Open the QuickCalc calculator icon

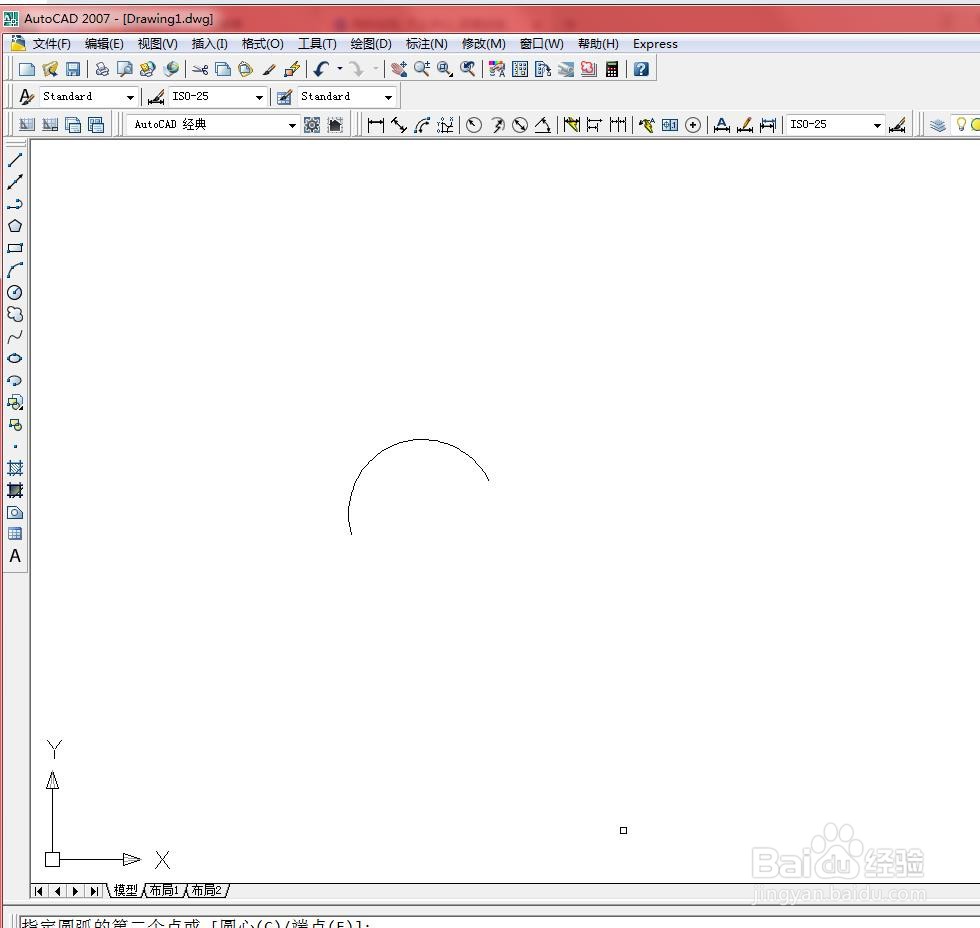pyautogui.click(x=612, y=69)
